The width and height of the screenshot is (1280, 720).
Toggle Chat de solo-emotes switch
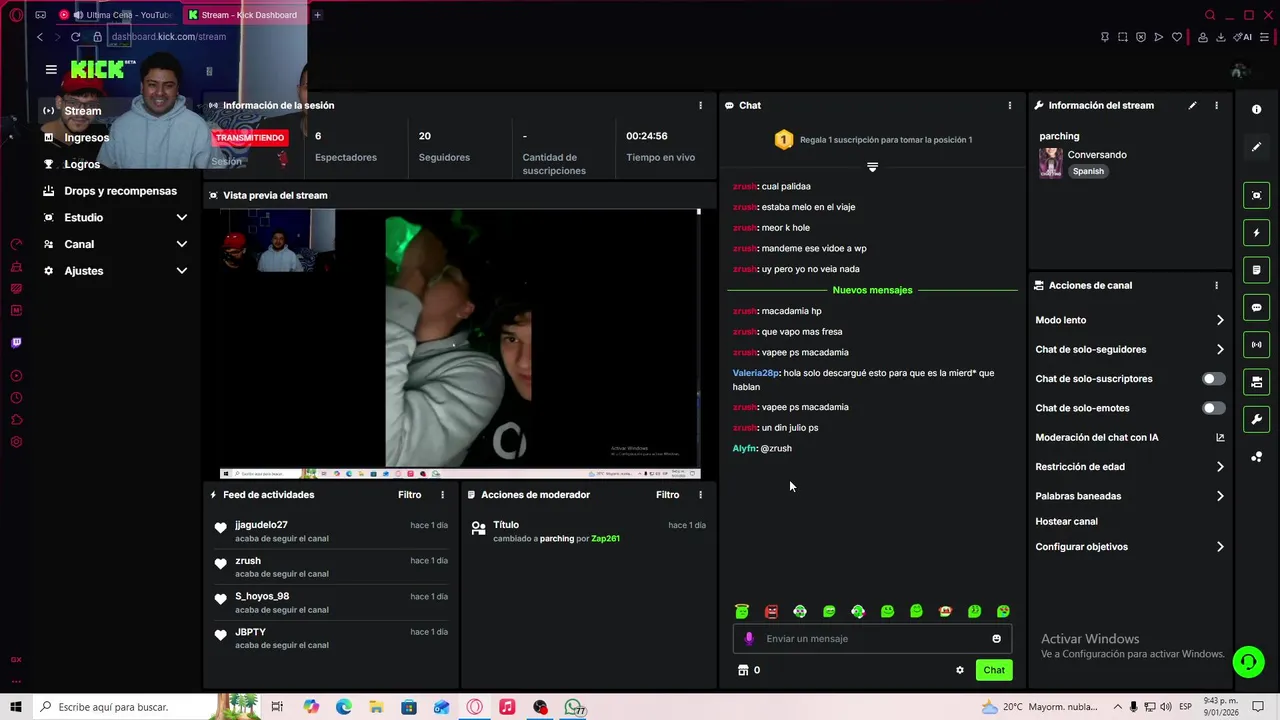tap(1213, 408)
